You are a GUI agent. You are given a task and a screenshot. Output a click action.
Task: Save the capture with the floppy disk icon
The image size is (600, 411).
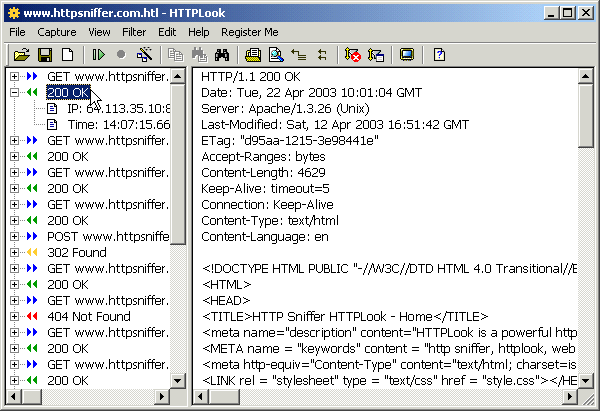pos(45,55)
